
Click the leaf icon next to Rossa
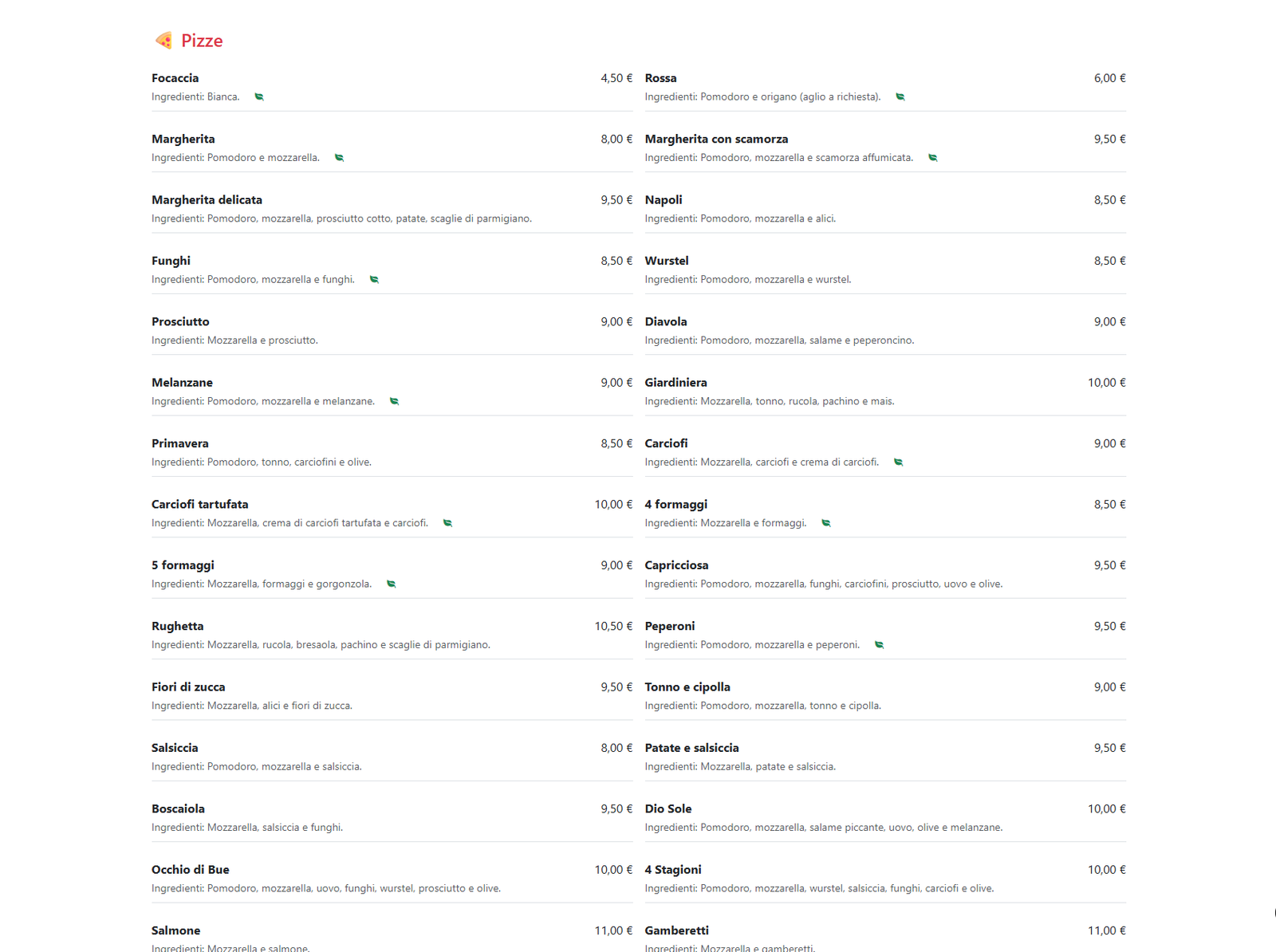coord(900,96)
